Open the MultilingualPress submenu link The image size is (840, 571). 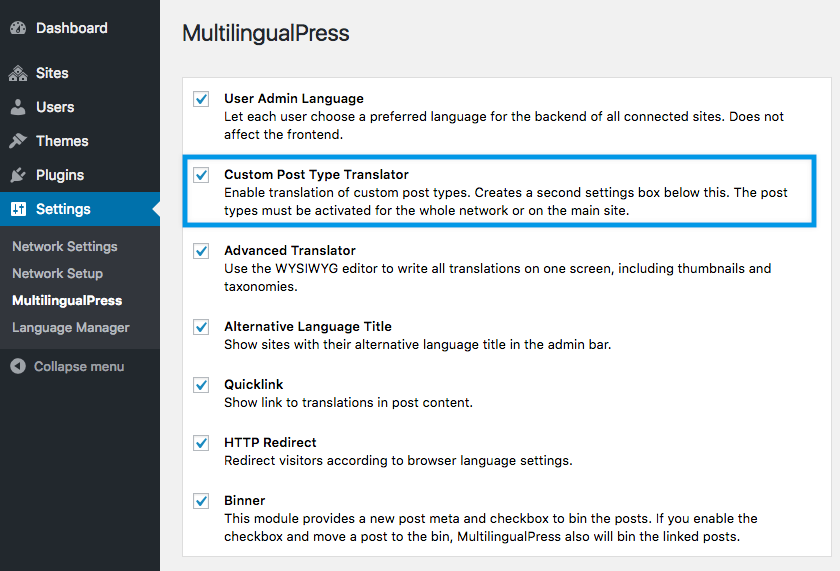coord(67,300)
